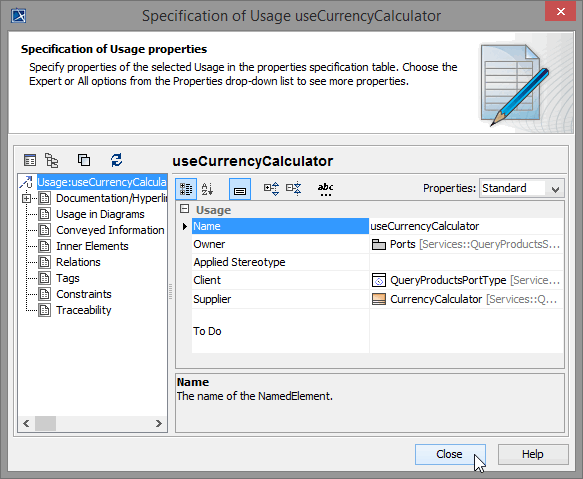Open the Properties Standard dropdown
The width and height of the screenshot is (583, 479).
522,188
